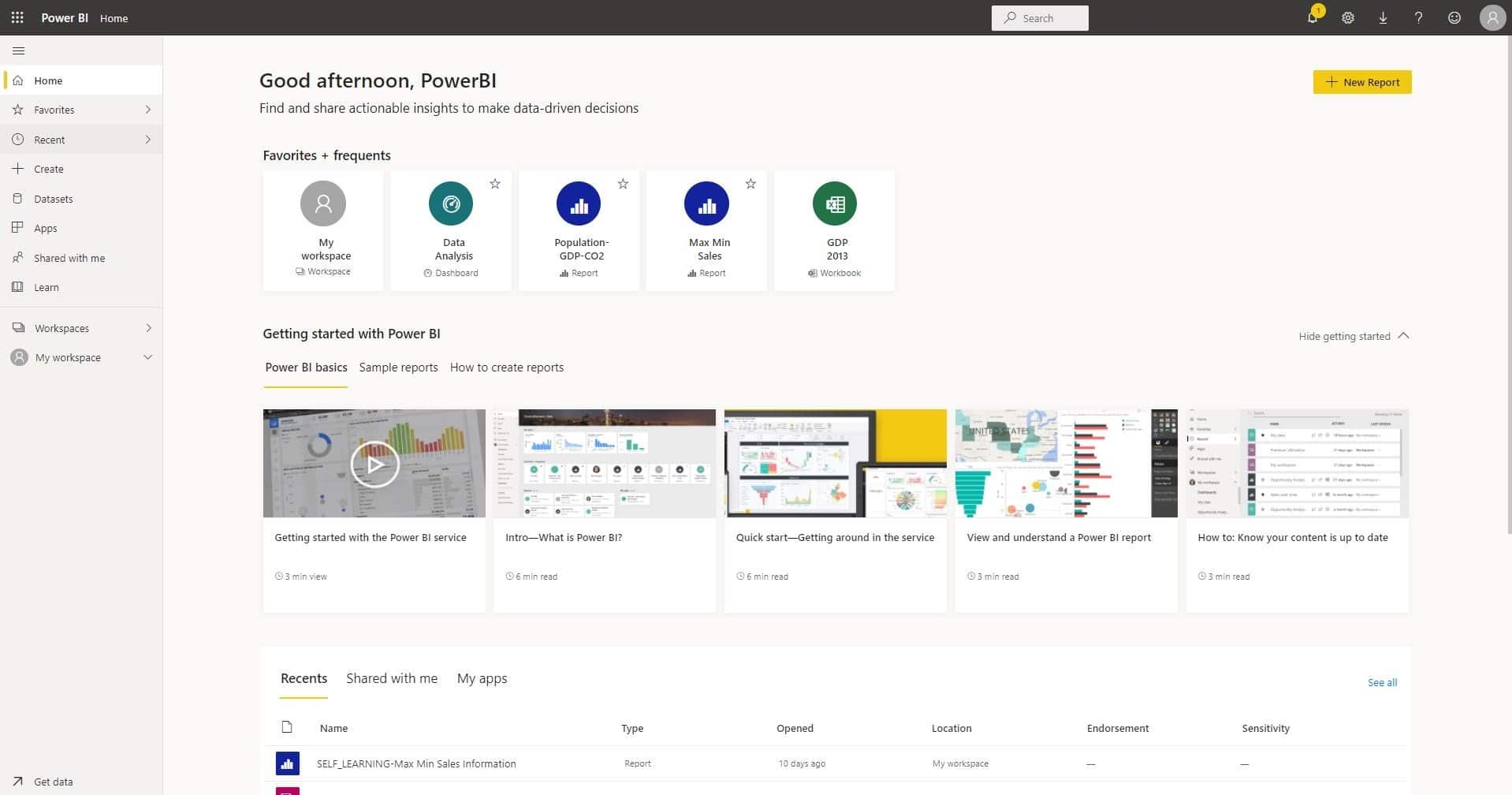1512x795 pixels.
Task: Select Datasets in the navigation pane
Action: pyautogui.click(x=53, y=198)
